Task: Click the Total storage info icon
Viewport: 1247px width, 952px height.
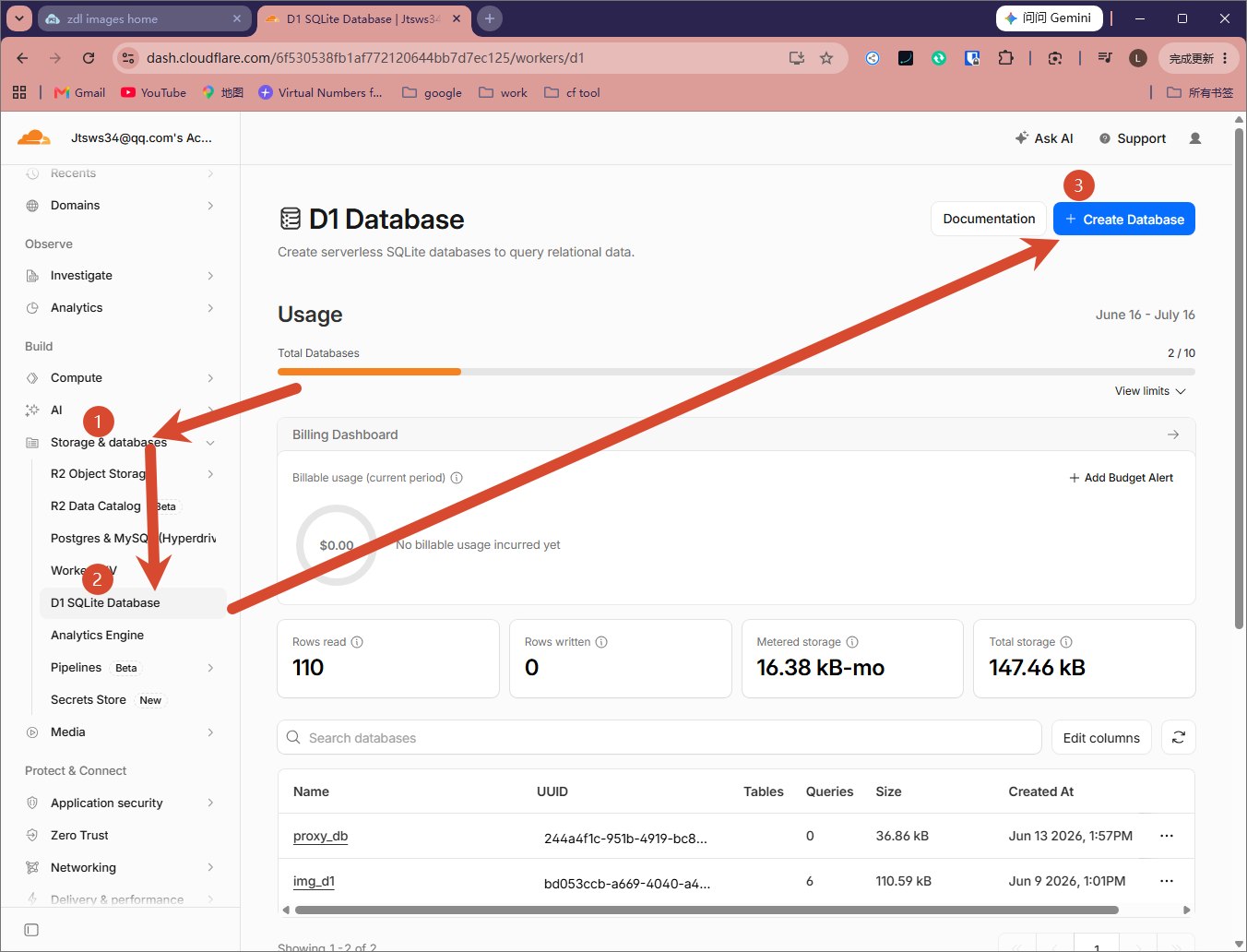Action: coord(1066,642)
